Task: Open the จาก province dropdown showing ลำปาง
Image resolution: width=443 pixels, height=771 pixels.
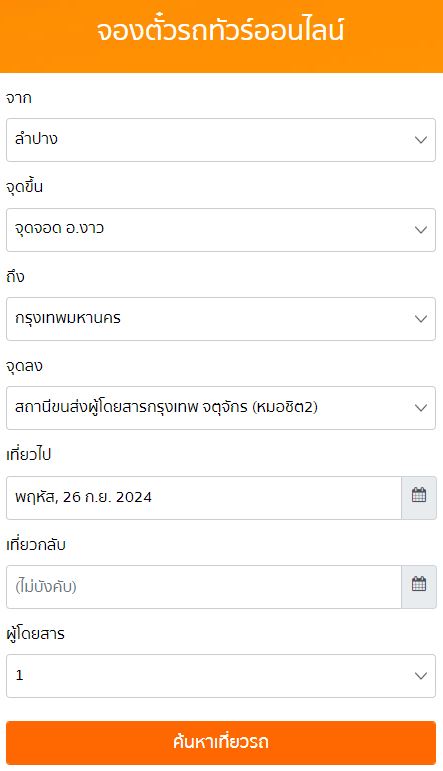Action: [221, 140]
